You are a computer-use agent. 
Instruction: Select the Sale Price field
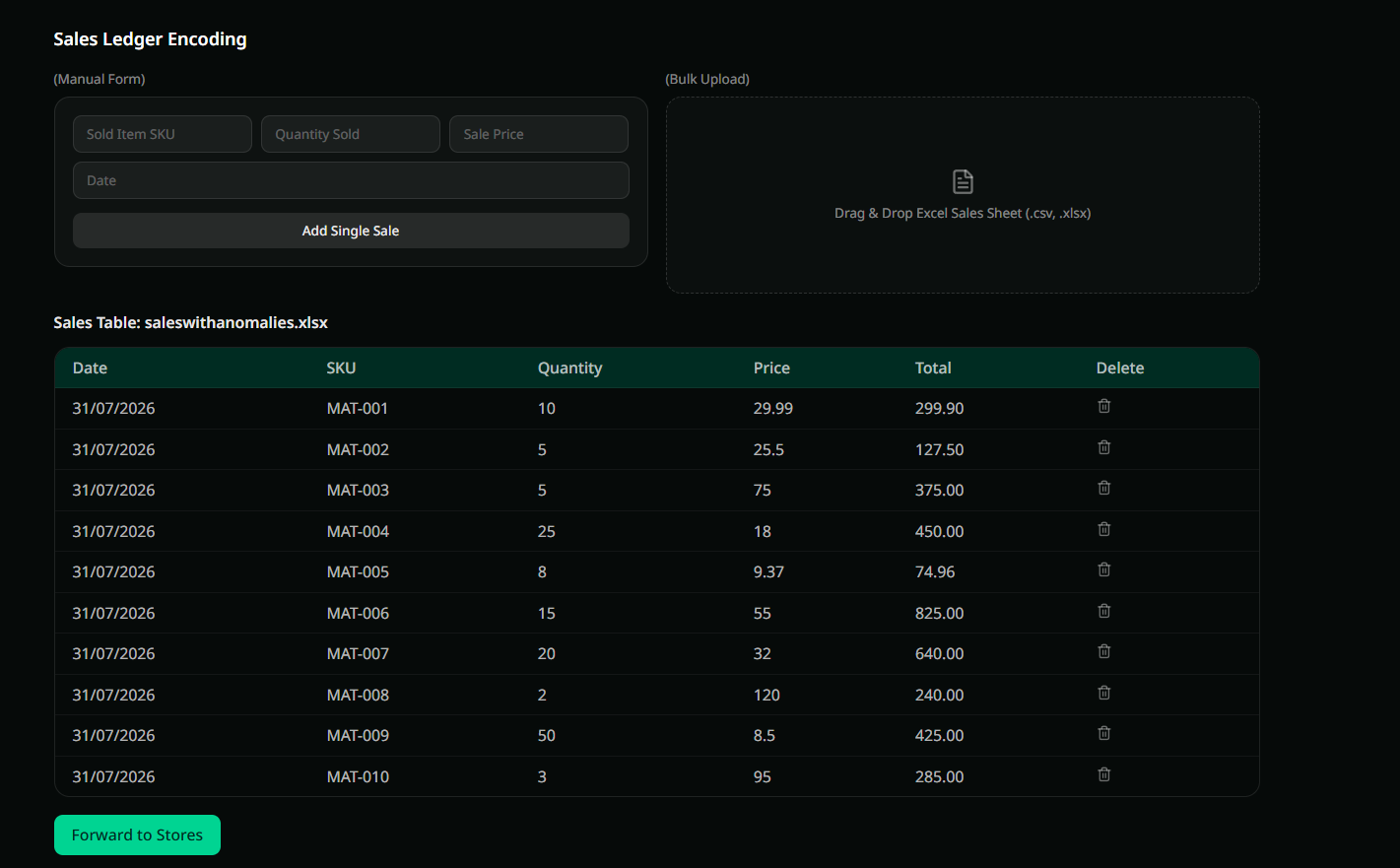539,134
